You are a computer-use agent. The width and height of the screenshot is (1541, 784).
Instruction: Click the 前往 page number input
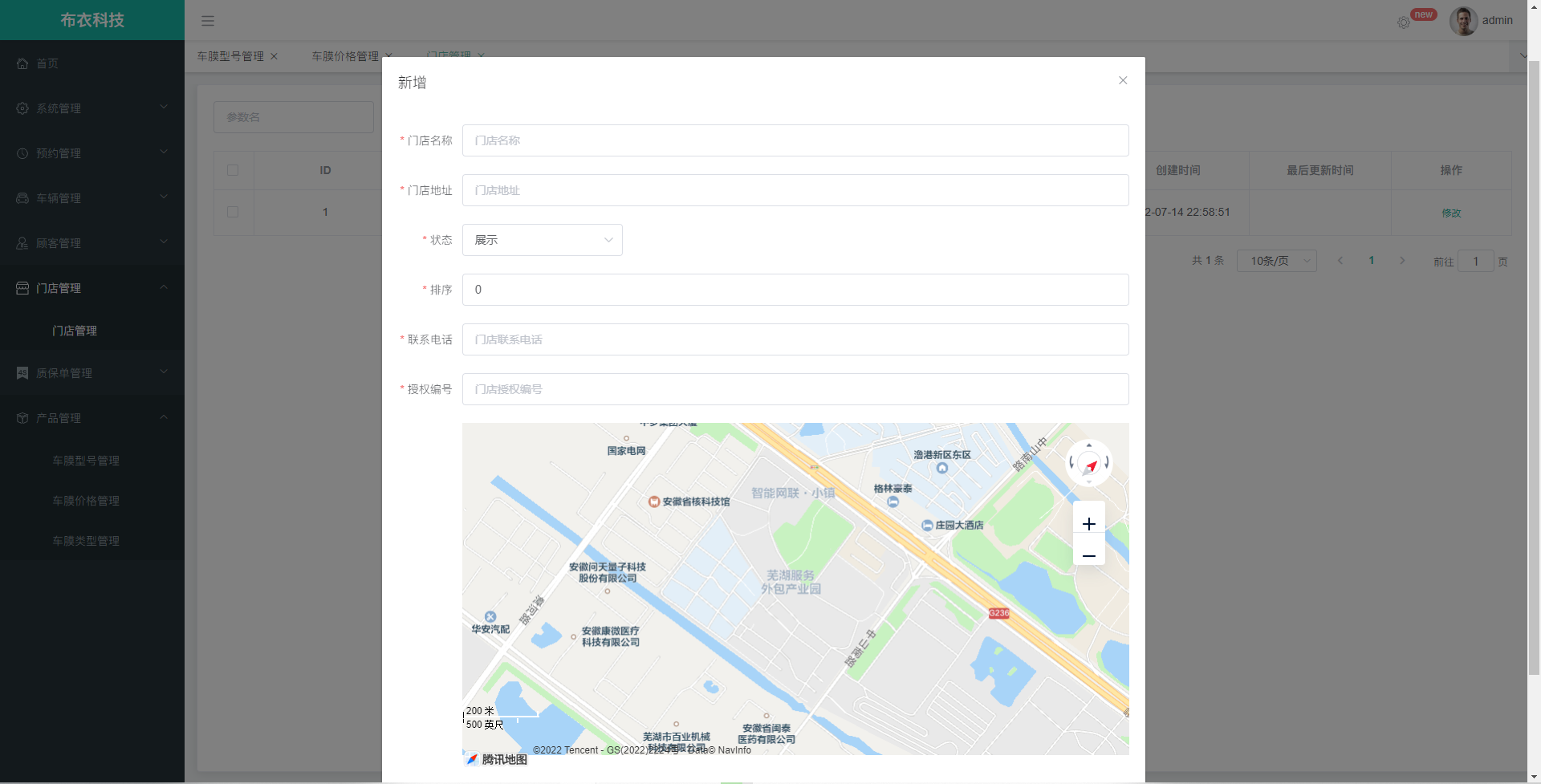[x=1475, y=261]
